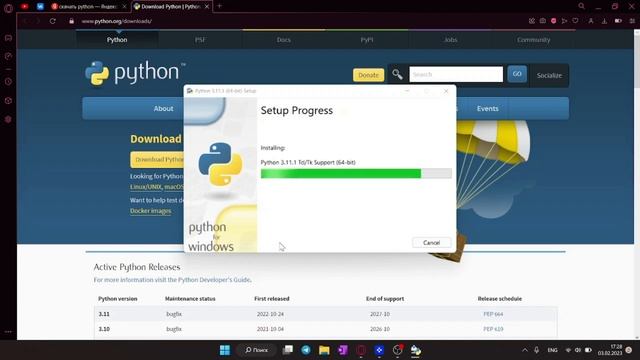Open the easy setup sliders icon
The height and width of the screenshot is (360, 640).
tap(632, 21)
